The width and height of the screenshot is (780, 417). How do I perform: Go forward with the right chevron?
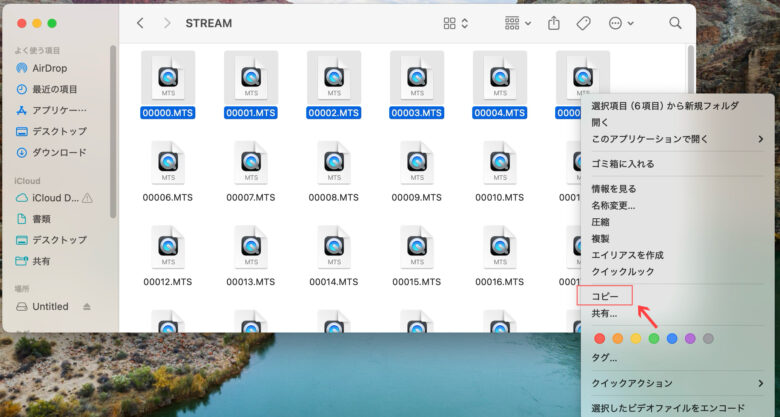click(x=166, y=23)
